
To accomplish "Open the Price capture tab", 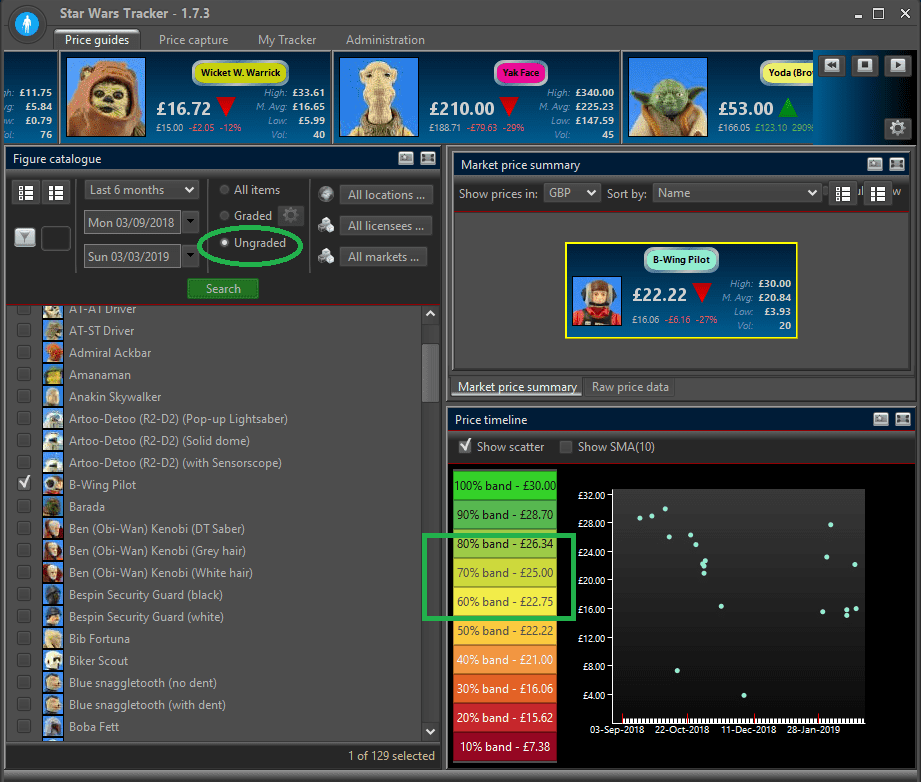I will tap(193, 39).
